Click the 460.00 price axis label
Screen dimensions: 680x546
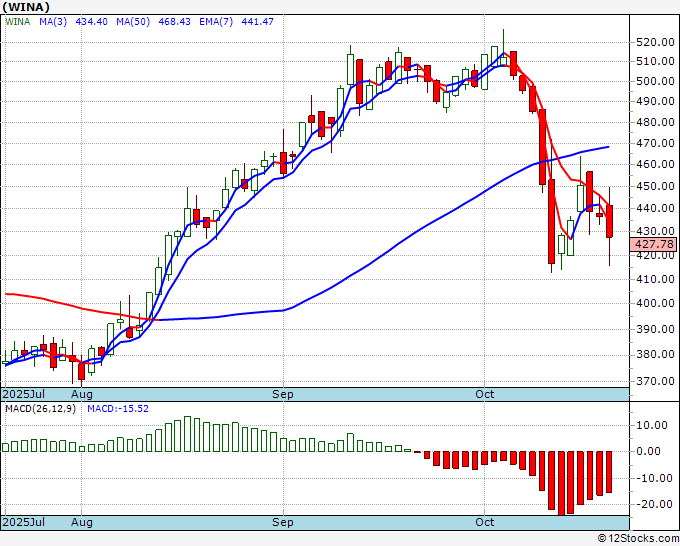pos(655,164)
